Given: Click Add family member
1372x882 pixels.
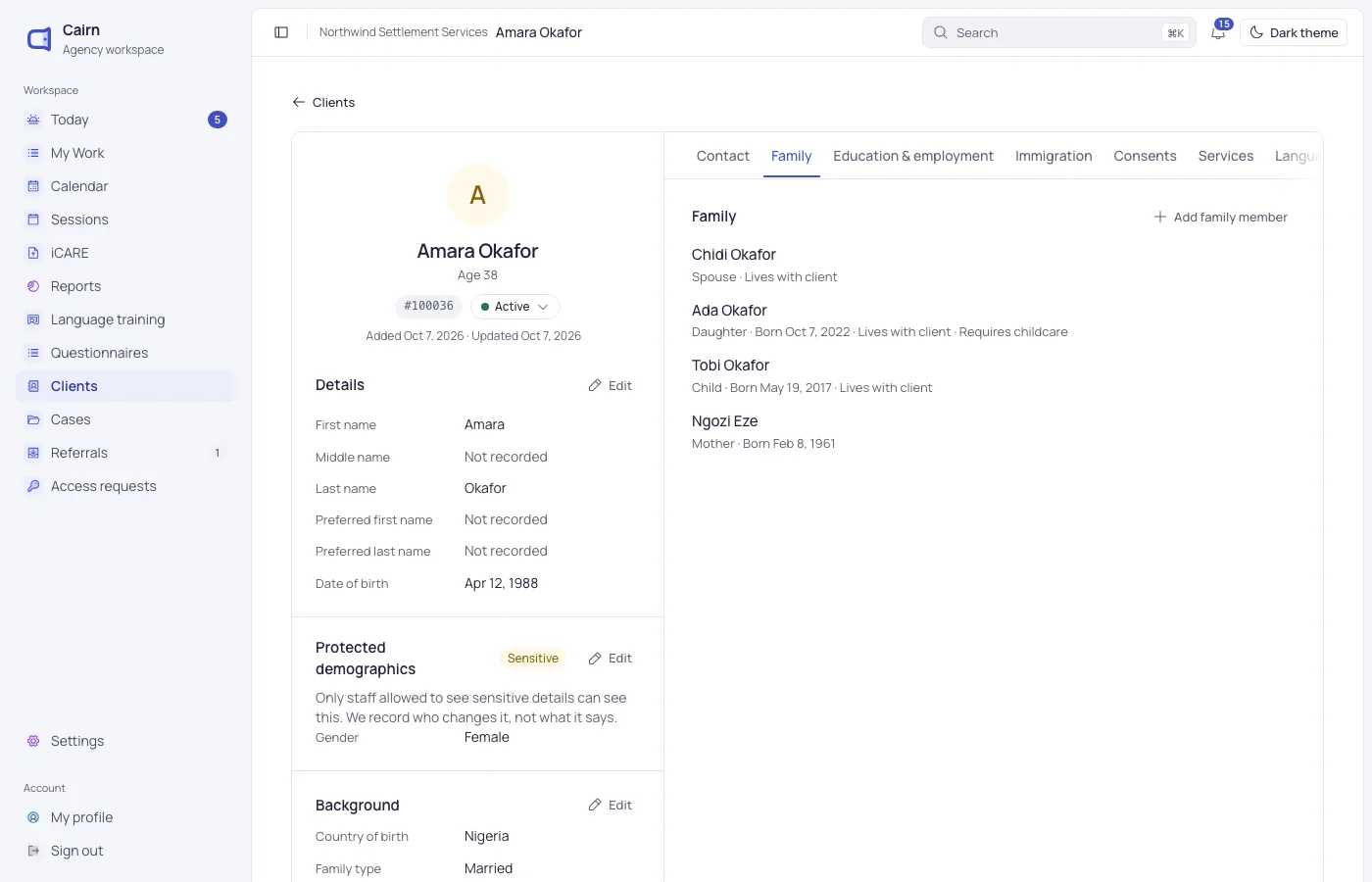Looking at the screenshot, I should [1221, 217].
